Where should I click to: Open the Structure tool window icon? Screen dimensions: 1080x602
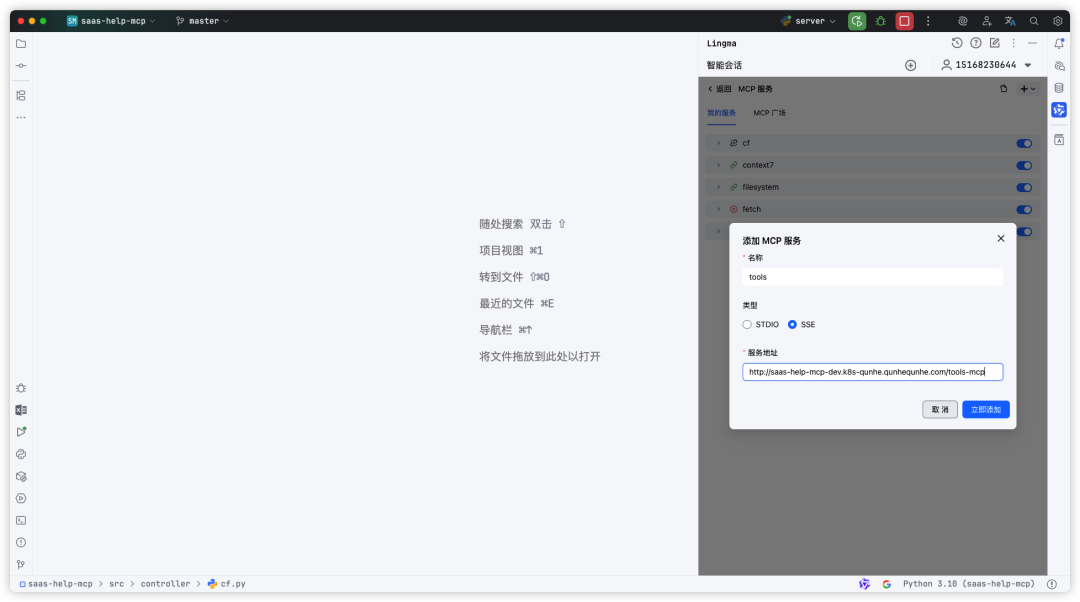point(21,96)
